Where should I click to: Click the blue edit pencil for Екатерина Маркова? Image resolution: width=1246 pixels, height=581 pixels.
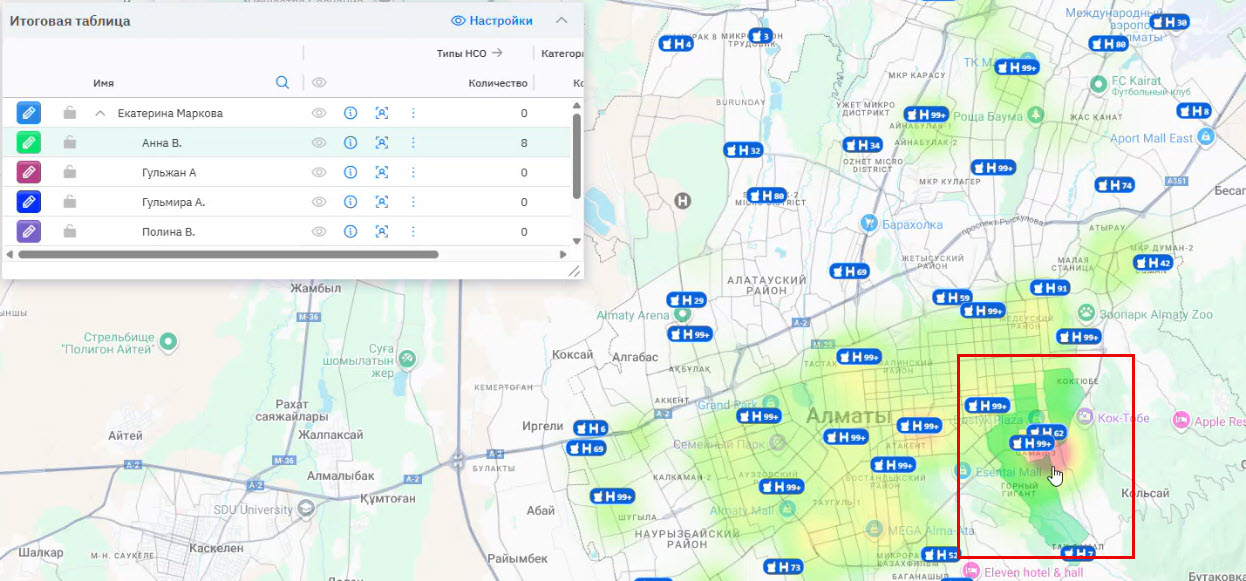click(29, 113)
